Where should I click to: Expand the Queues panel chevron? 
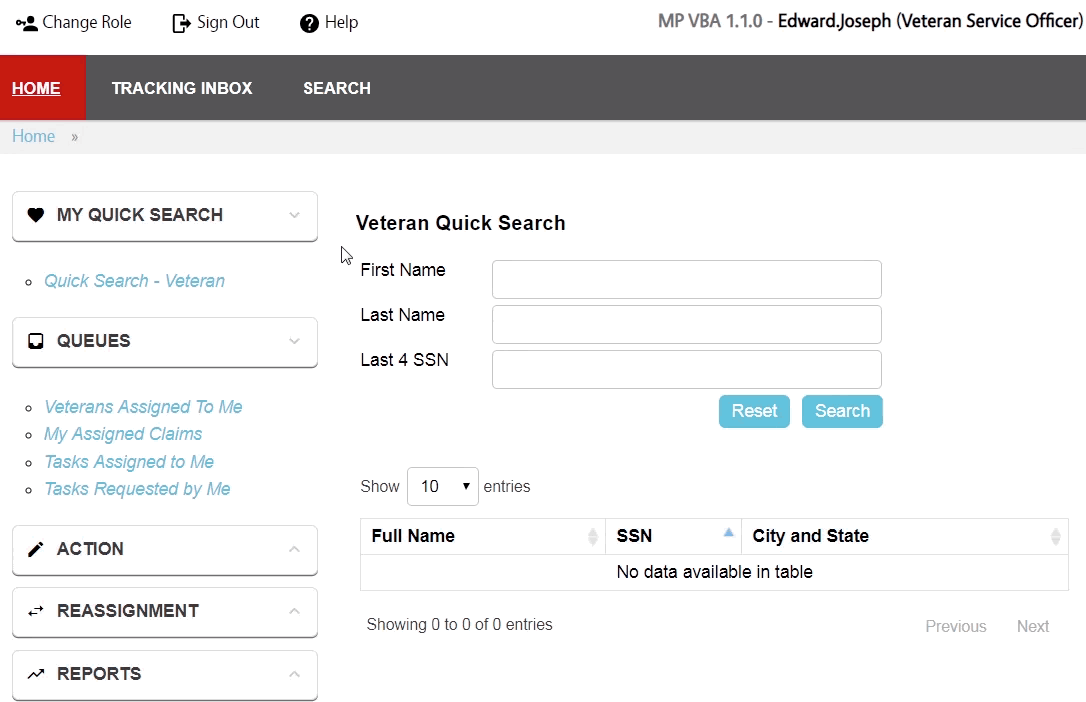coord(293,341)
